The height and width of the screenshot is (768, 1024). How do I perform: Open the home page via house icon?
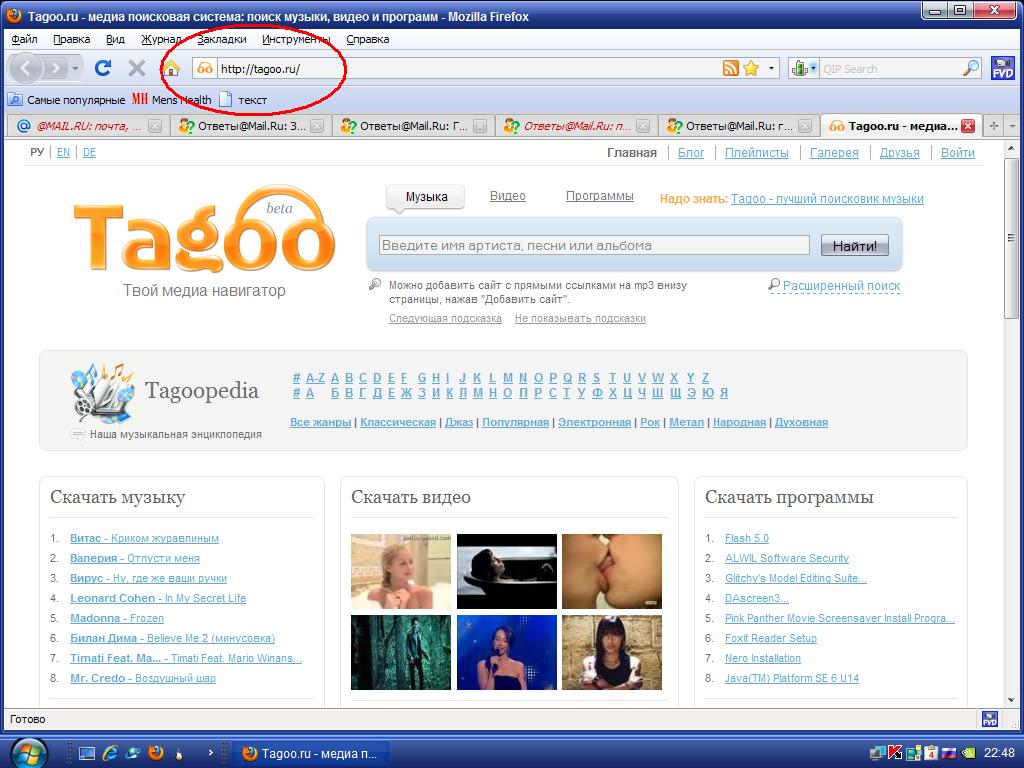tap(170, 68)
